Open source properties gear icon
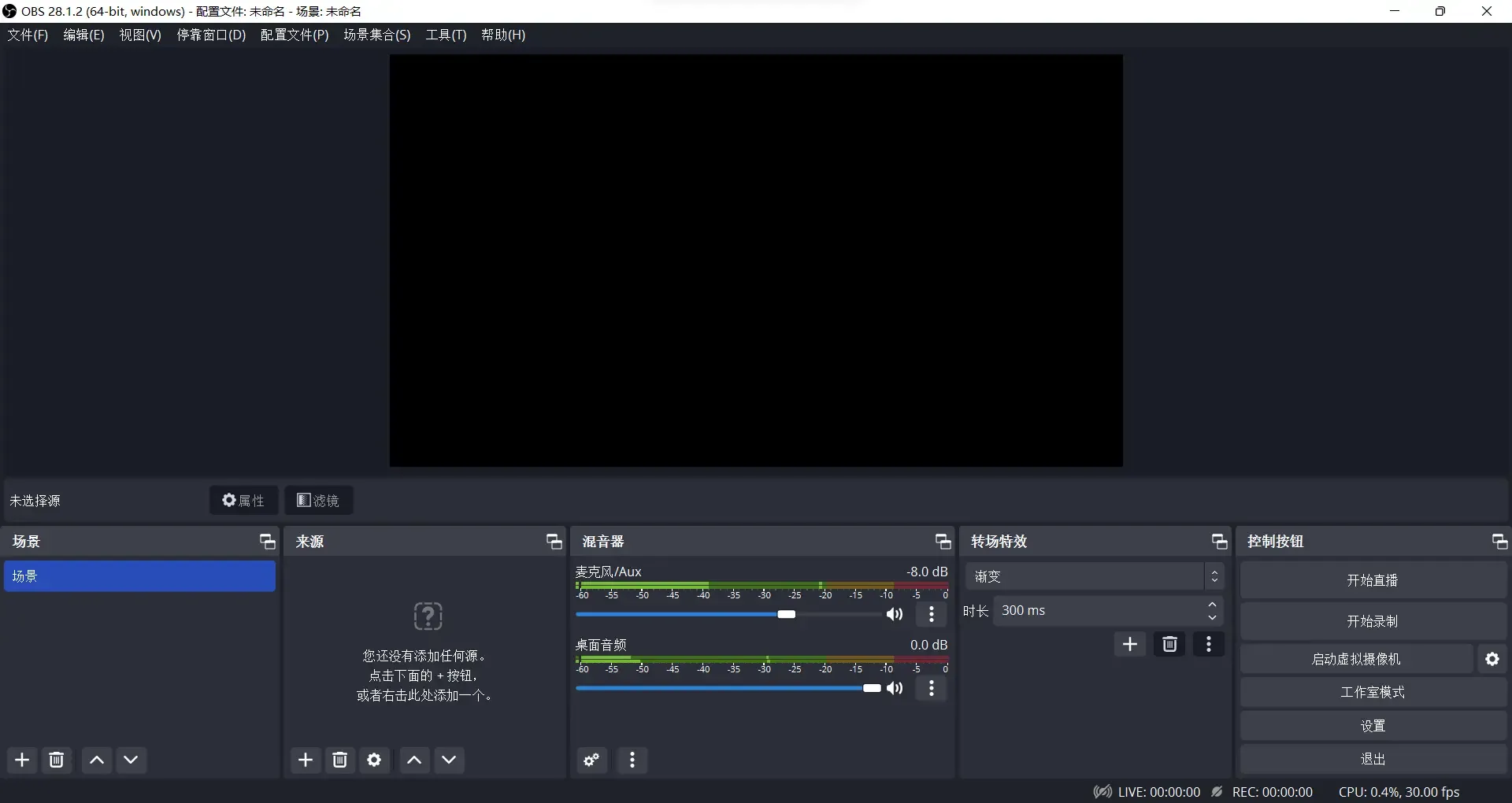The image size is (1512, 803). pos(375,760)
